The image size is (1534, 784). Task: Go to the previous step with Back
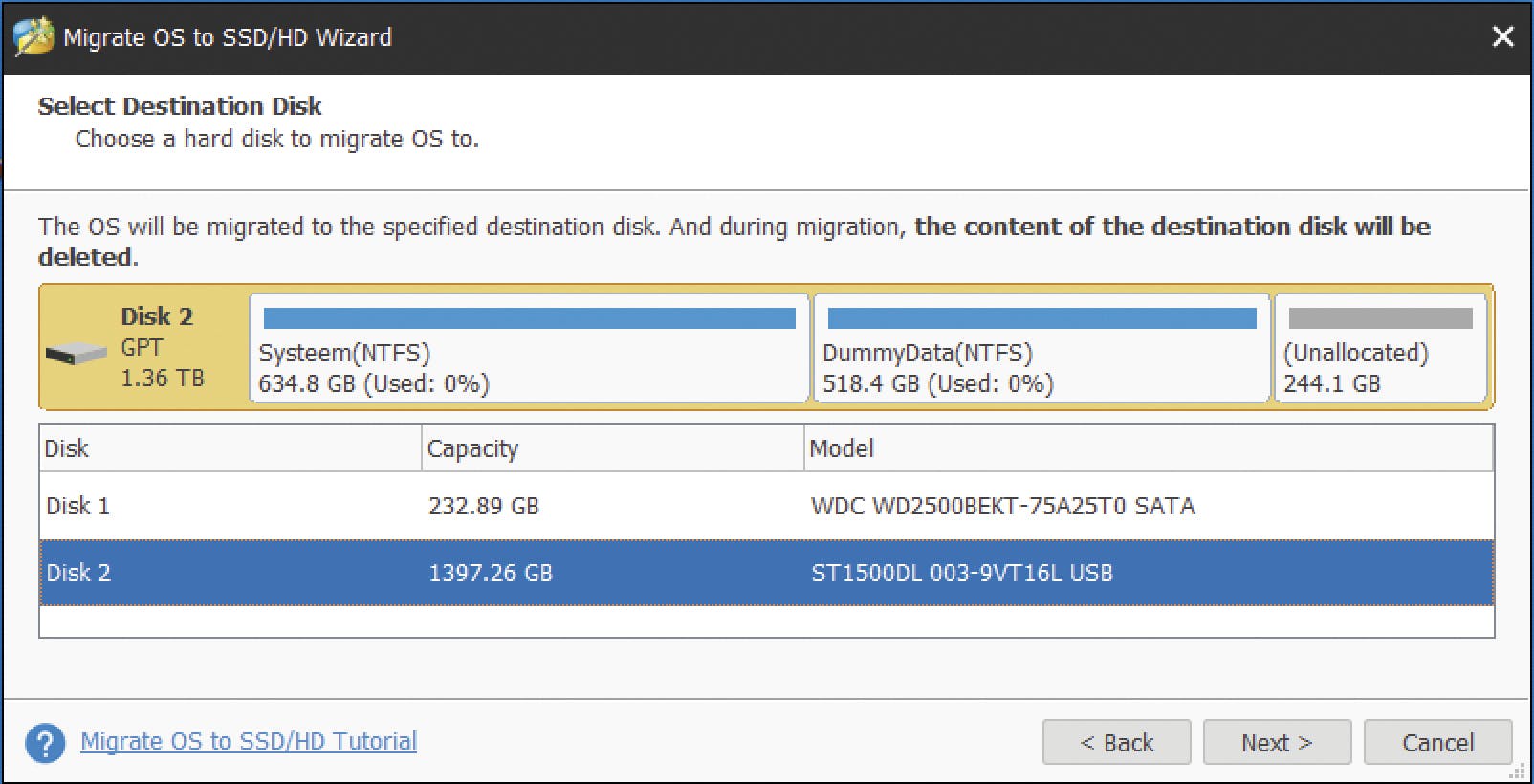(1116, 742)
